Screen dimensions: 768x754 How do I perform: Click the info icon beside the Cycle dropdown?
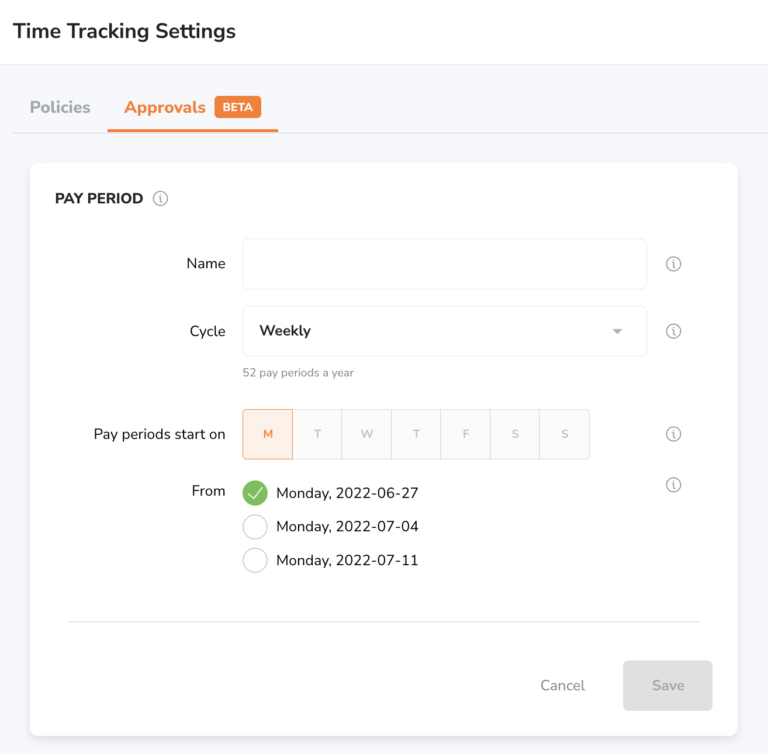(673, 331)
